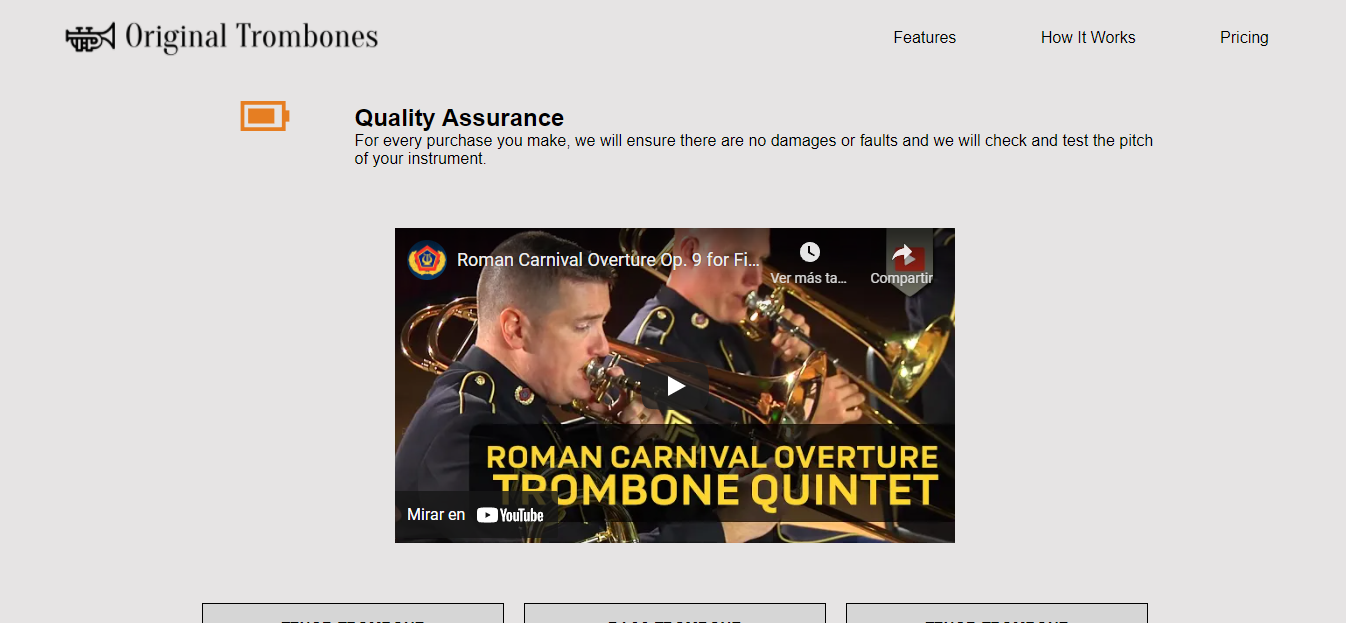Open the Pricing navigation link
The width and height of the screenshot is (1346, 623).
(x=1244, y=37)
